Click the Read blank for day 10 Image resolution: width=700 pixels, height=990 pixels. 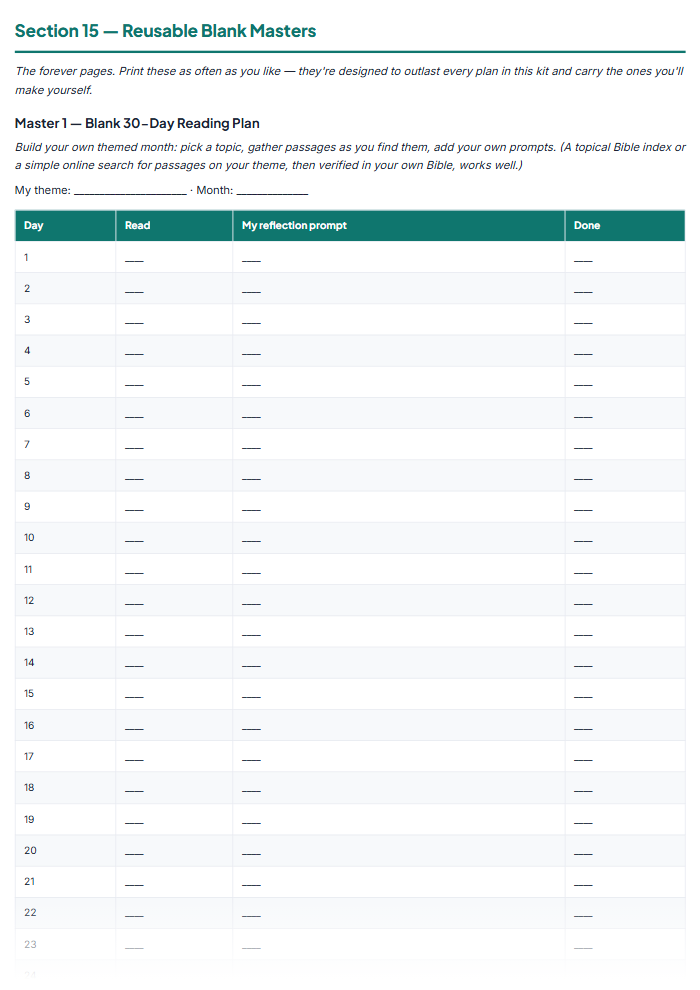click(x=134, y=540)
